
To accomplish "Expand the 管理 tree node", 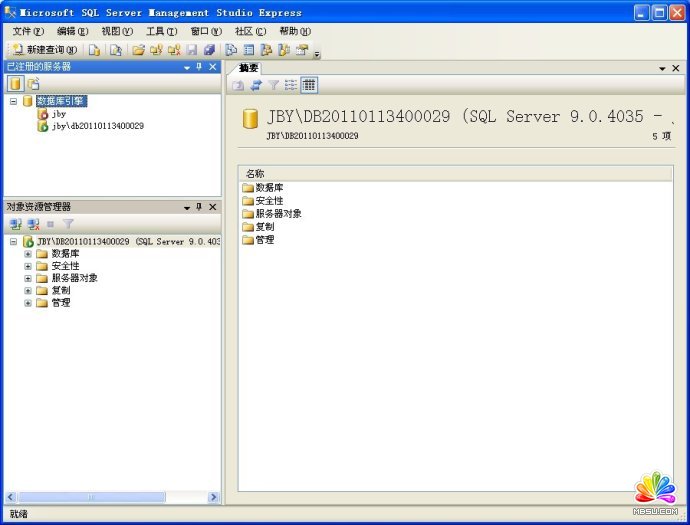I will 28,303.
